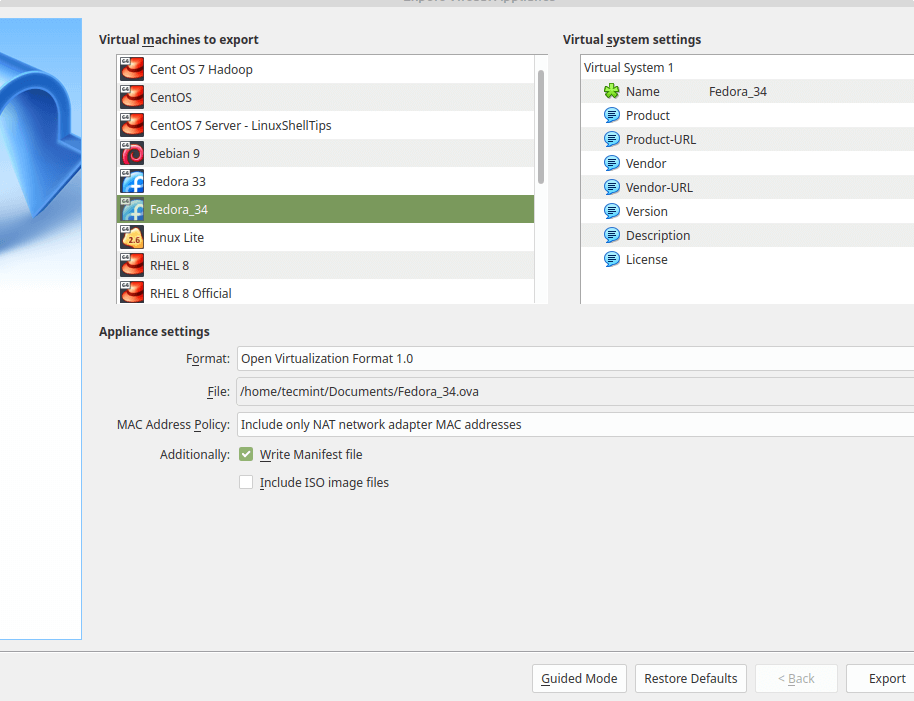Click the green Name property icon
Image resolution: width=914 pixels, height=701 pixels.
(x=611, y=91)
